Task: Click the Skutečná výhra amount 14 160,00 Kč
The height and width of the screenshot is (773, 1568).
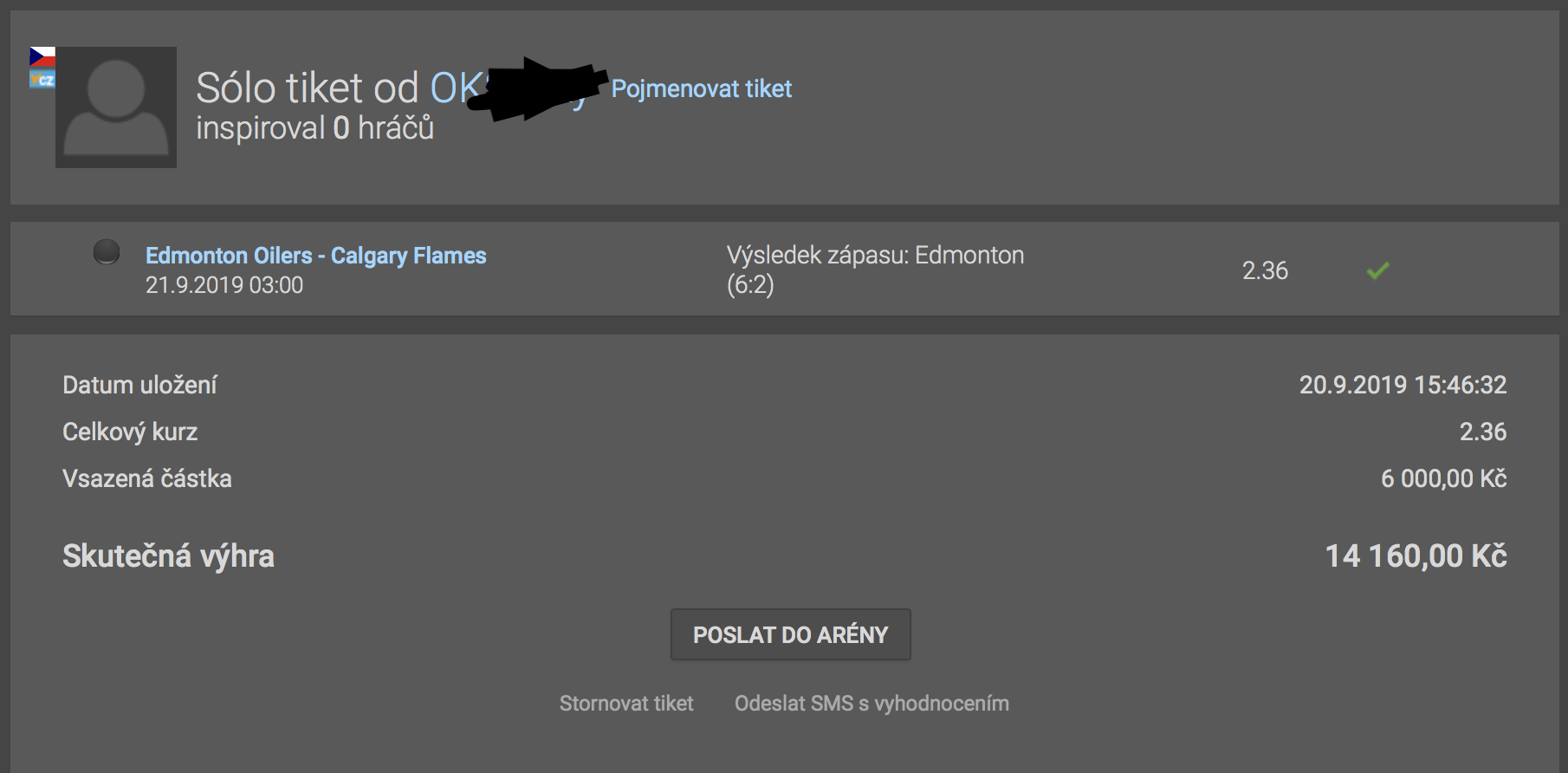Action: [x=1416, y=555]
